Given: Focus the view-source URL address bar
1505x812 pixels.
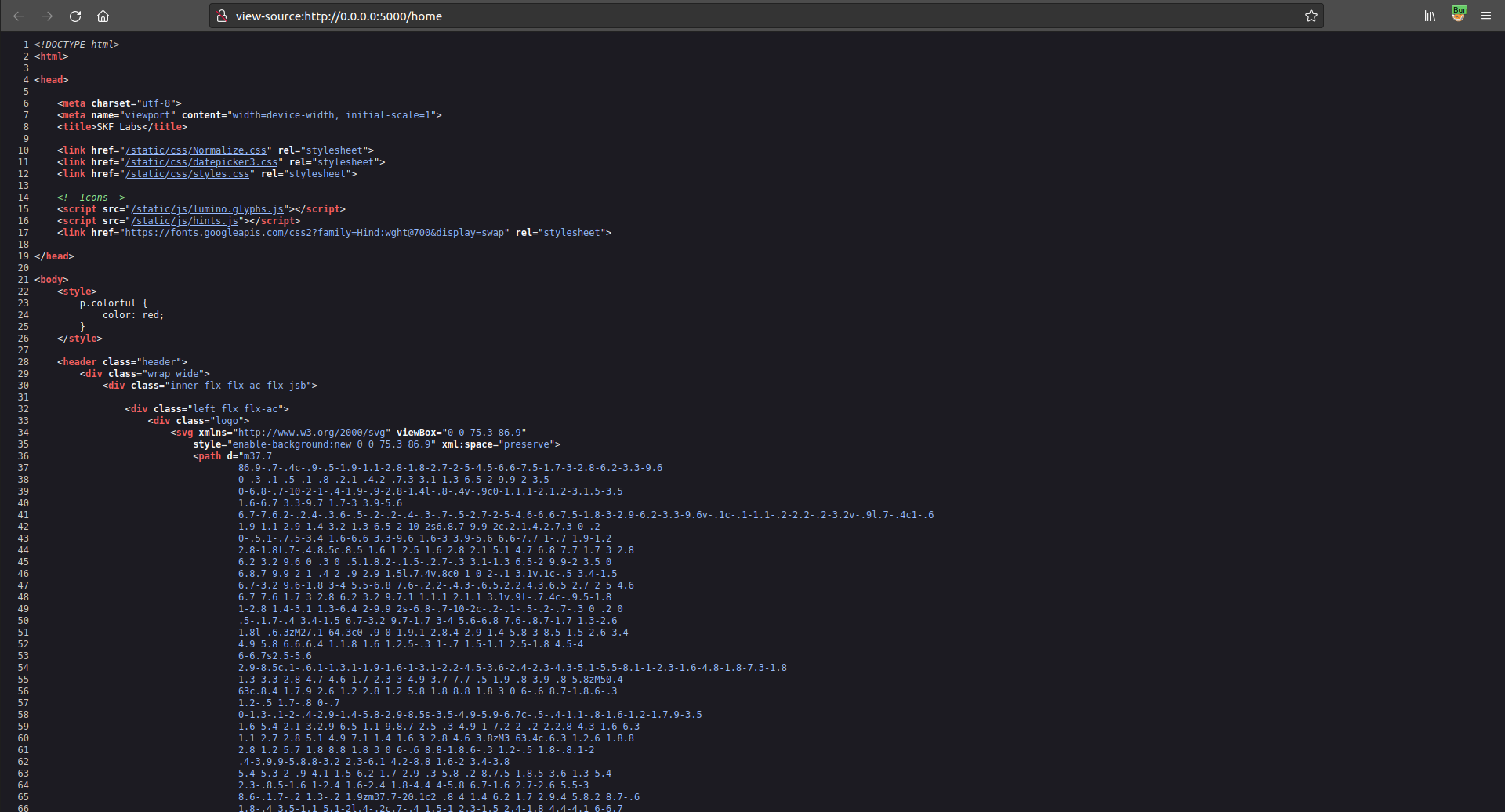Looking at the screenshot, I should 705,16.
